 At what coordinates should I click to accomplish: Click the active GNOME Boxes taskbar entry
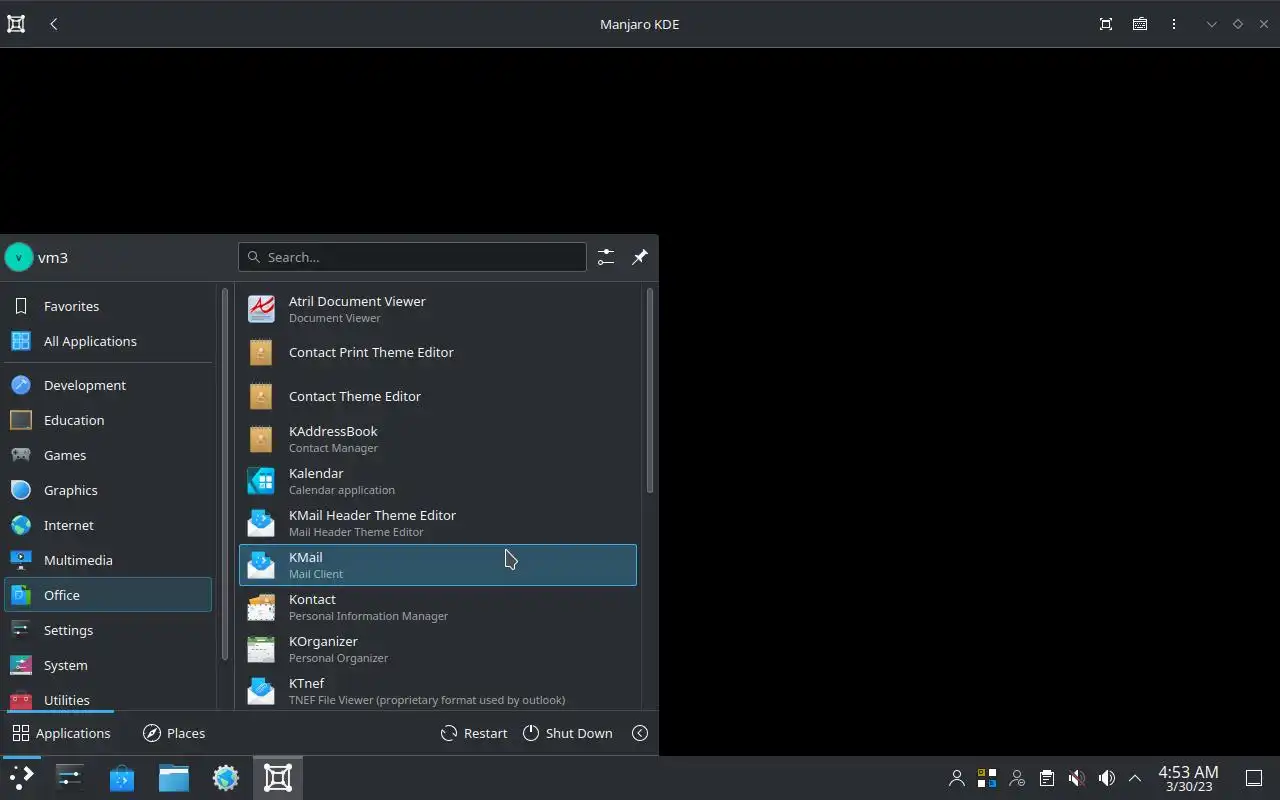278,778
